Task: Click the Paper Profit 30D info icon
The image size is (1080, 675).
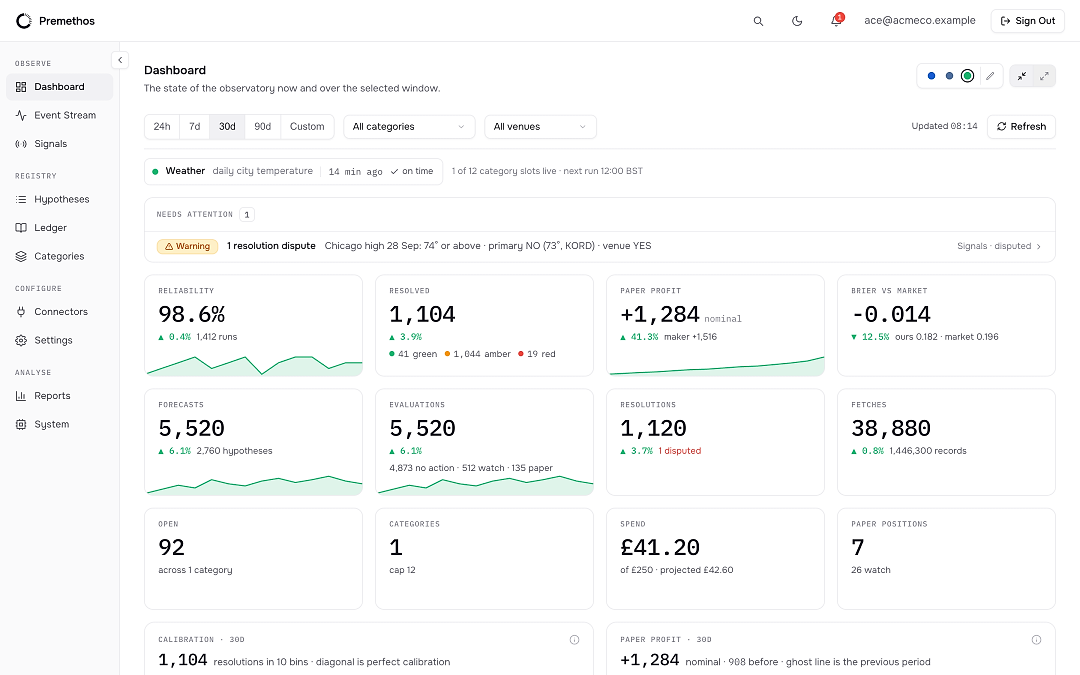Action: point(1036,640)
